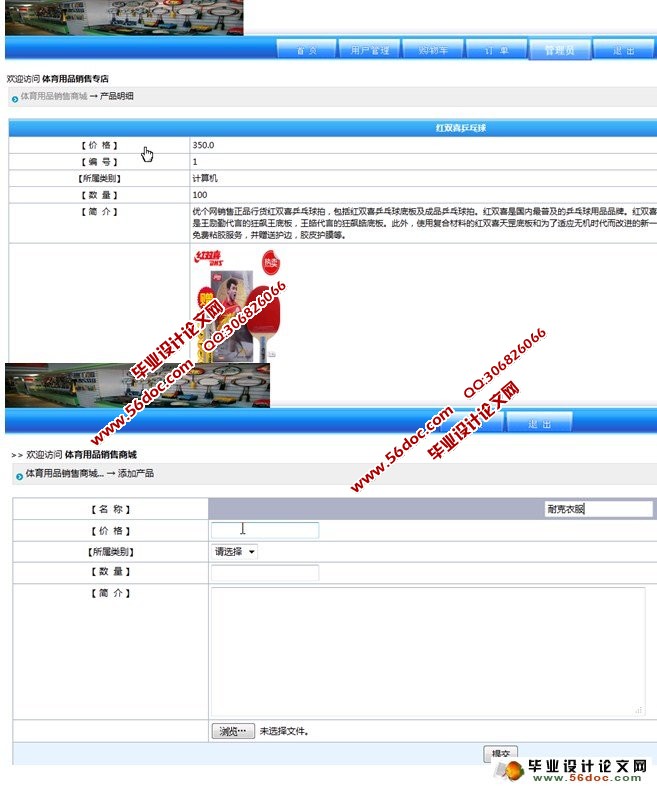657x788 pixels.
Task: Click the 未选择文件 file status text
Action: 284,731
